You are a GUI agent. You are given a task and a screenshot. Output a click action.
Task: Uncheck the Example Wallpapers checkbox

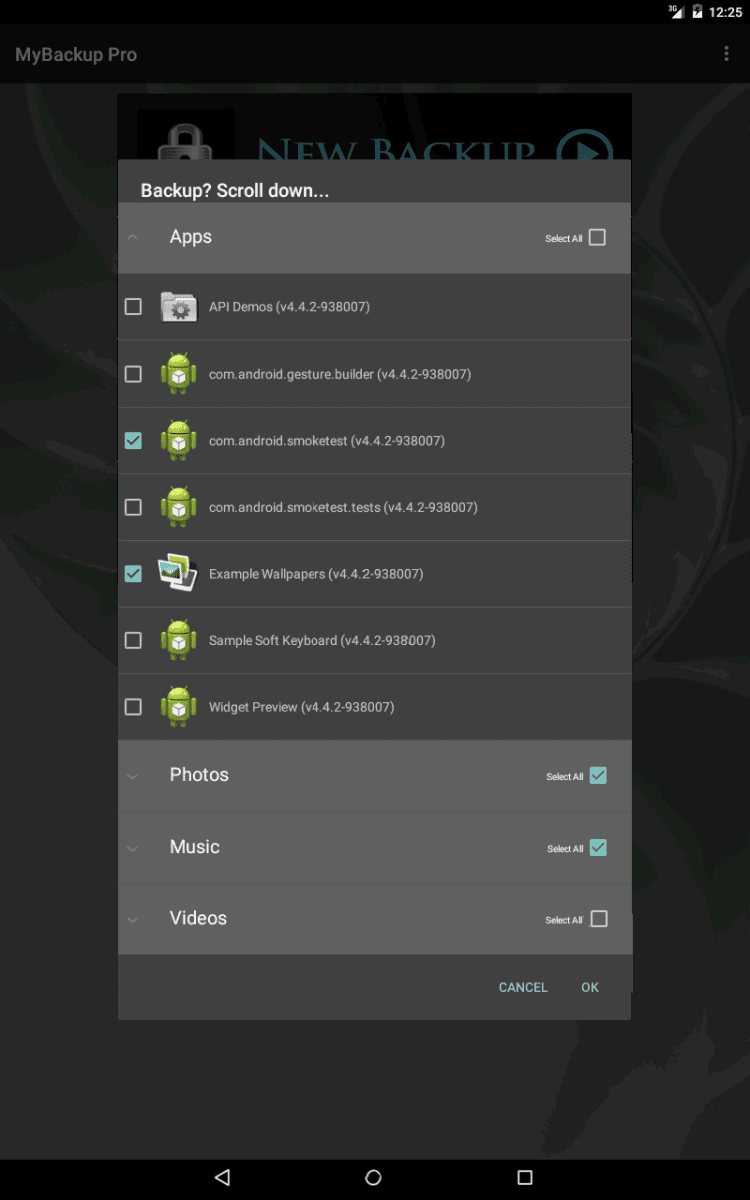click(x=133, y=574)
